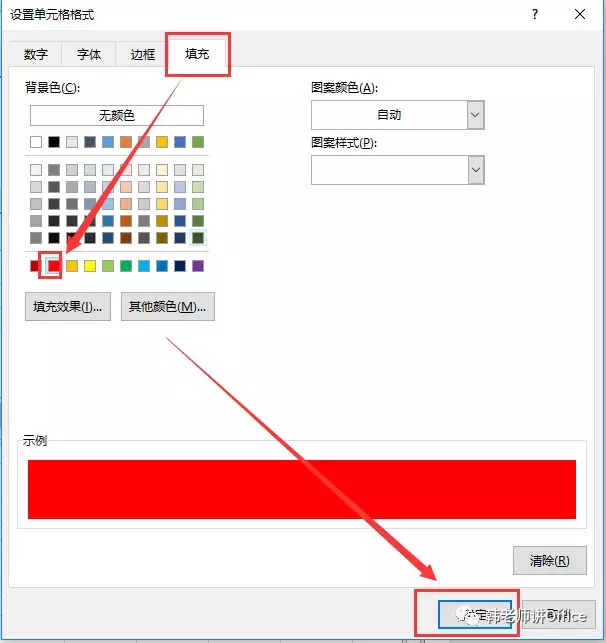
Task: Switch to the 数字 tab
Action: point(36,54)
